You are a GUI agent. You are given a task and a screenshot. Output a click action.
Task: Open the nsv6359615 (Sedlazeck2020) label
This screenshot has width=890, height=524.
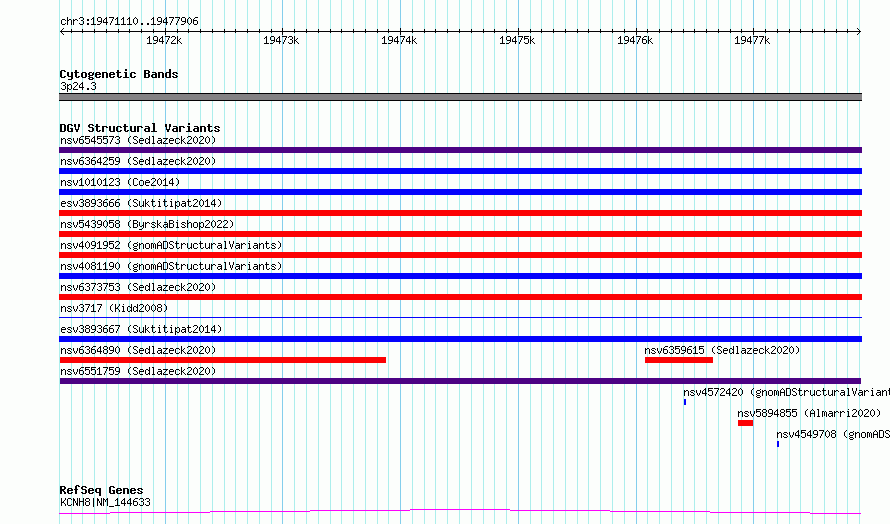[722, 350]
